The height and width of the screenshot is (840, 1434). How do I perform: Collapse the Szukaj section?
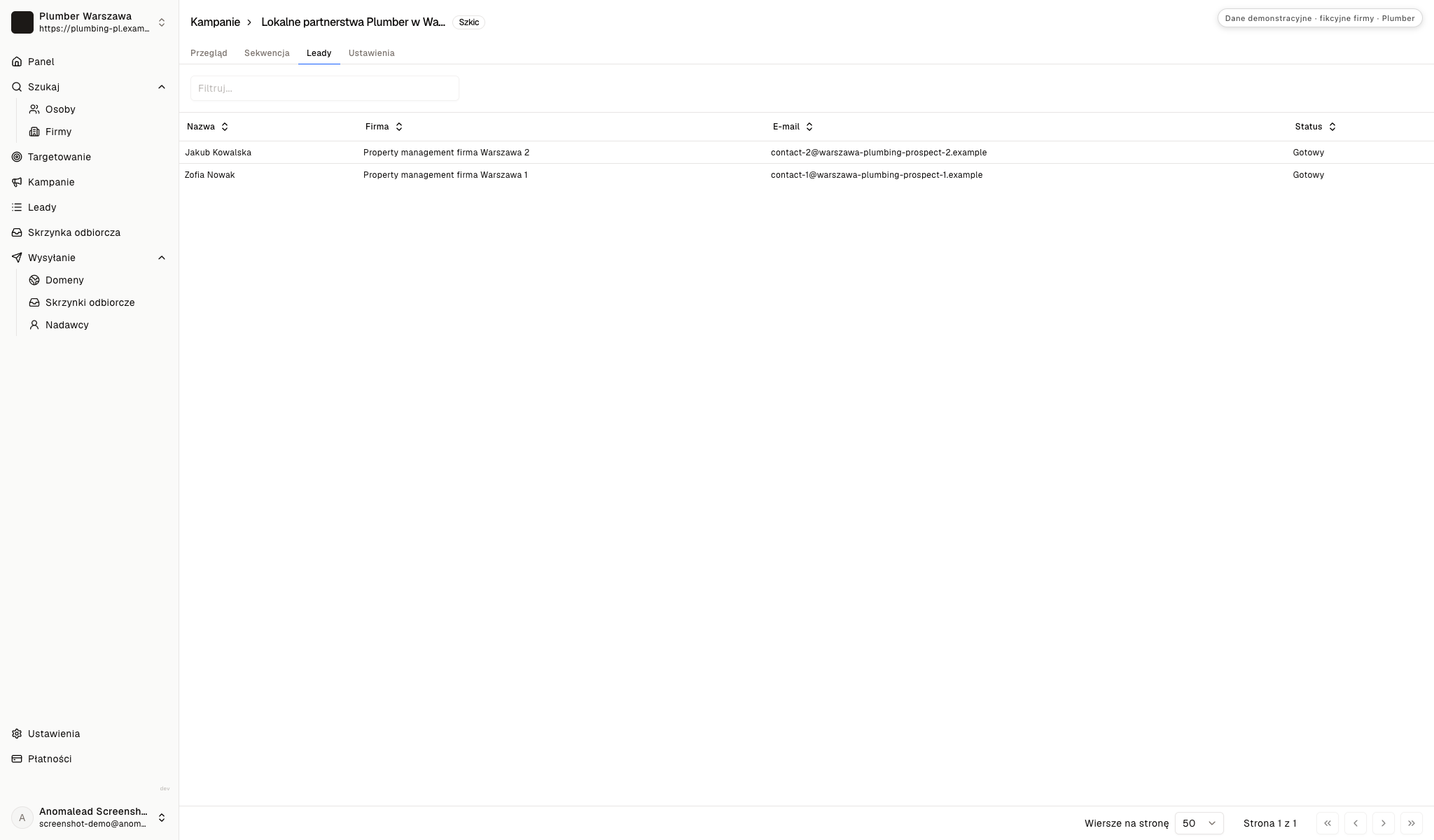(x=162, y=87)
